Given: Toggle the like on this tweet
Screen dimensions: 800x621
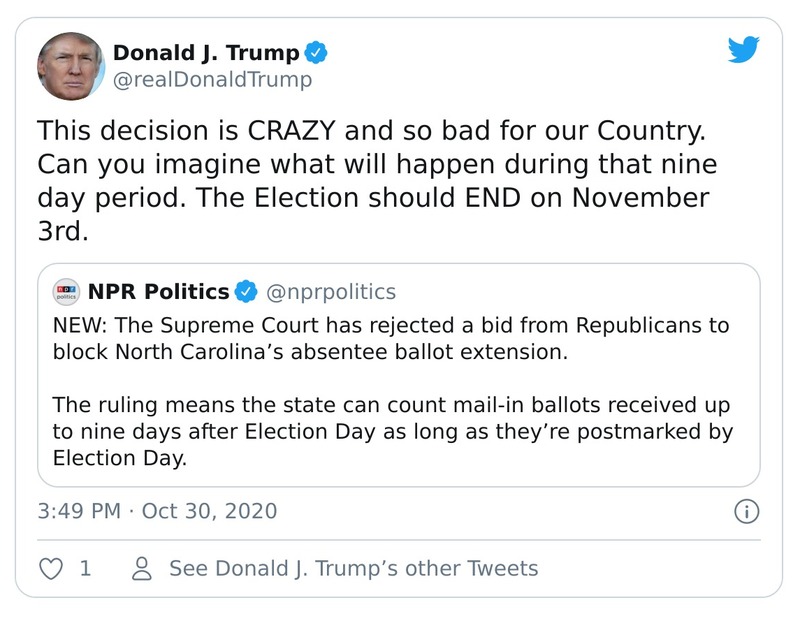Looking at the screenshot, I should coord(50,568).
